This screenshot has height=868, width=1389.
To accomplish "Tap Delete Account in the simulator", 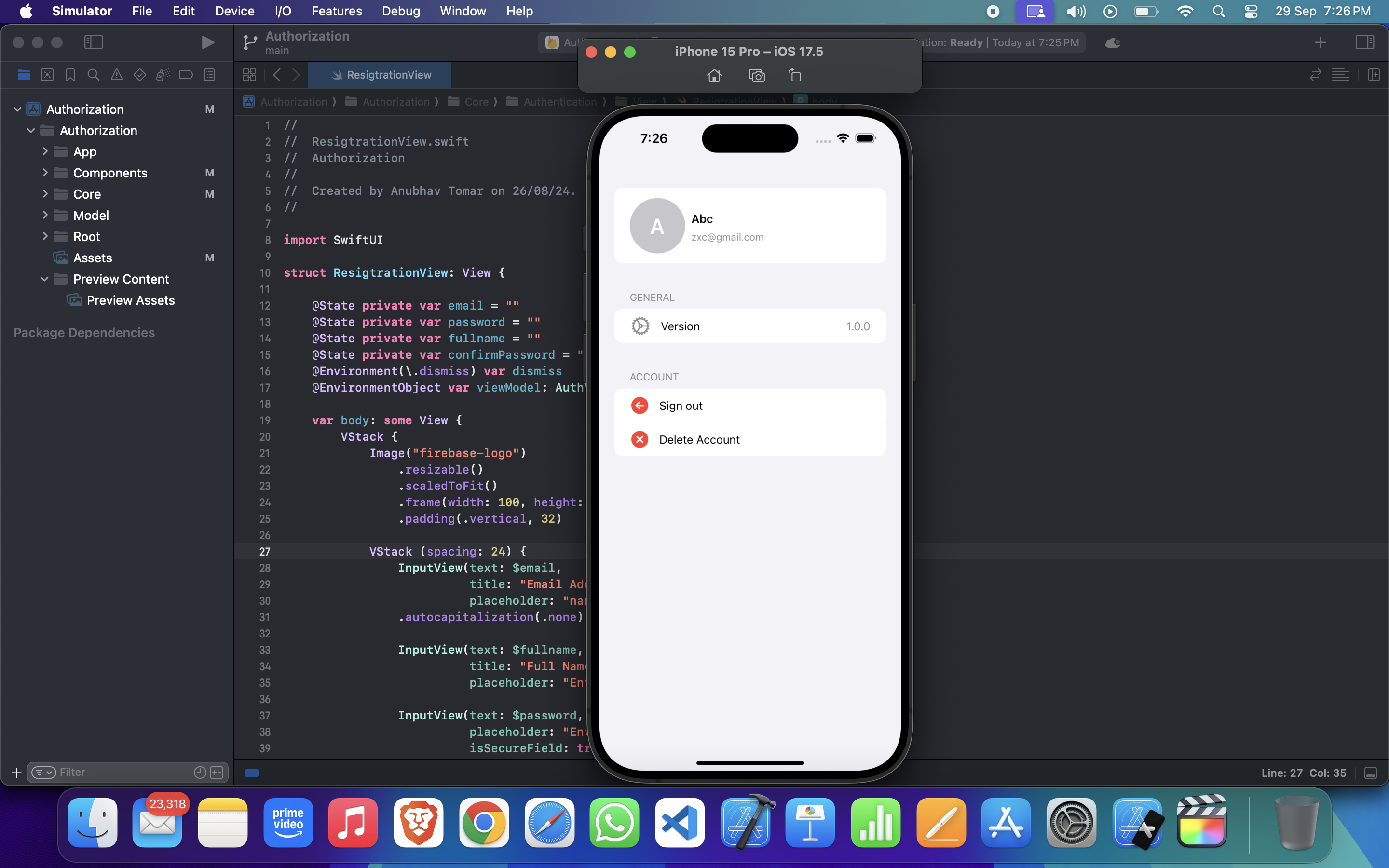I will (699, 440).
